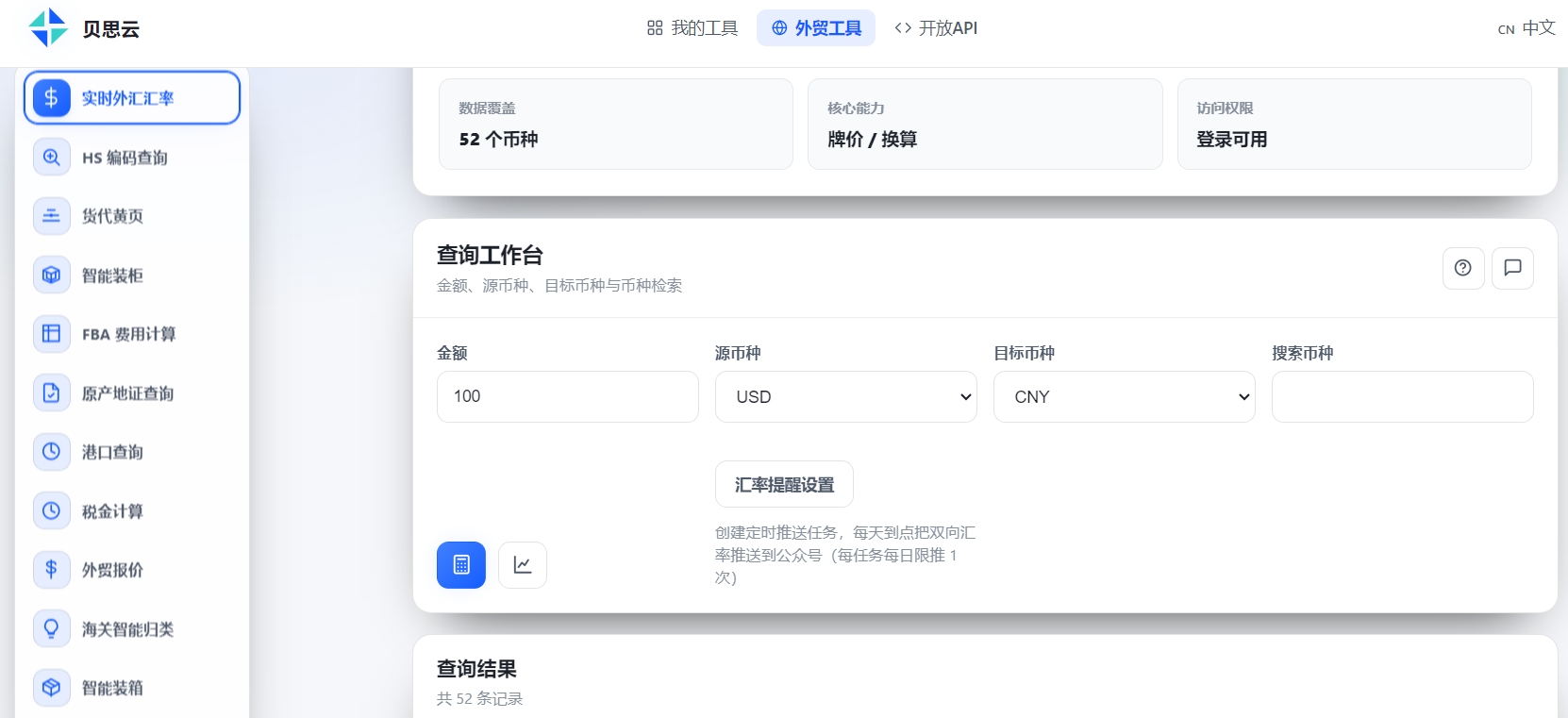Focus the 搜索币种 search field
Viewport: 1568px width, 718px height.
pos(1403,396)
